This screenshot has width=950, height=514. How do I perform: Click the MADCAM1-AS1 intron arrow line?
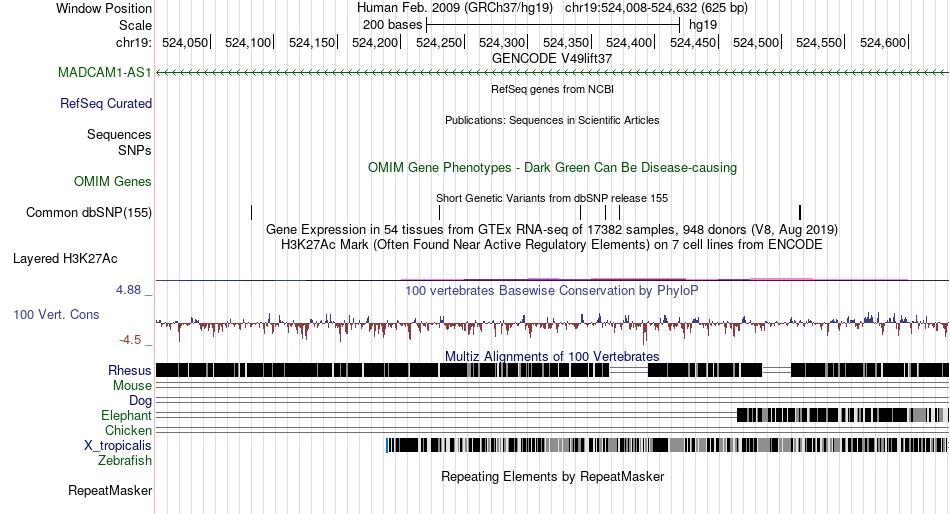click(x=552, y=73)
